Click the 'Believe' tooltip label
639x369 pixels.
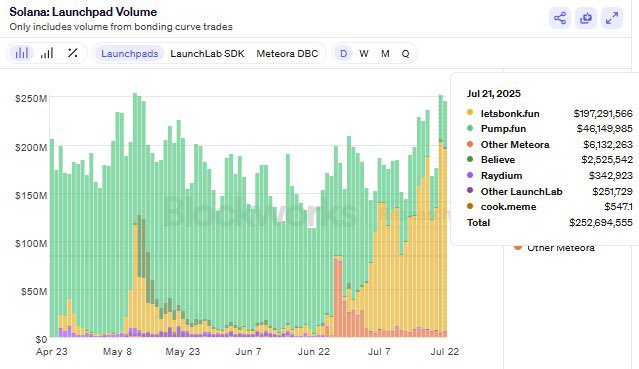[x=498, y=160]
